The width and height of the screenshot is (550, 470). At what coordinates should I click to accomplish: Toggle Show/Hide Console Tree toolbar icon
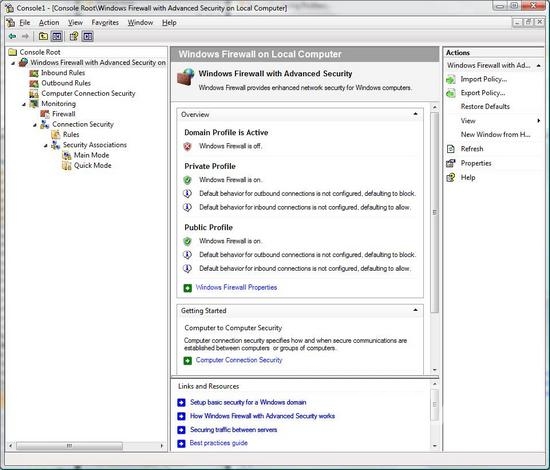(x=57, y=36)
